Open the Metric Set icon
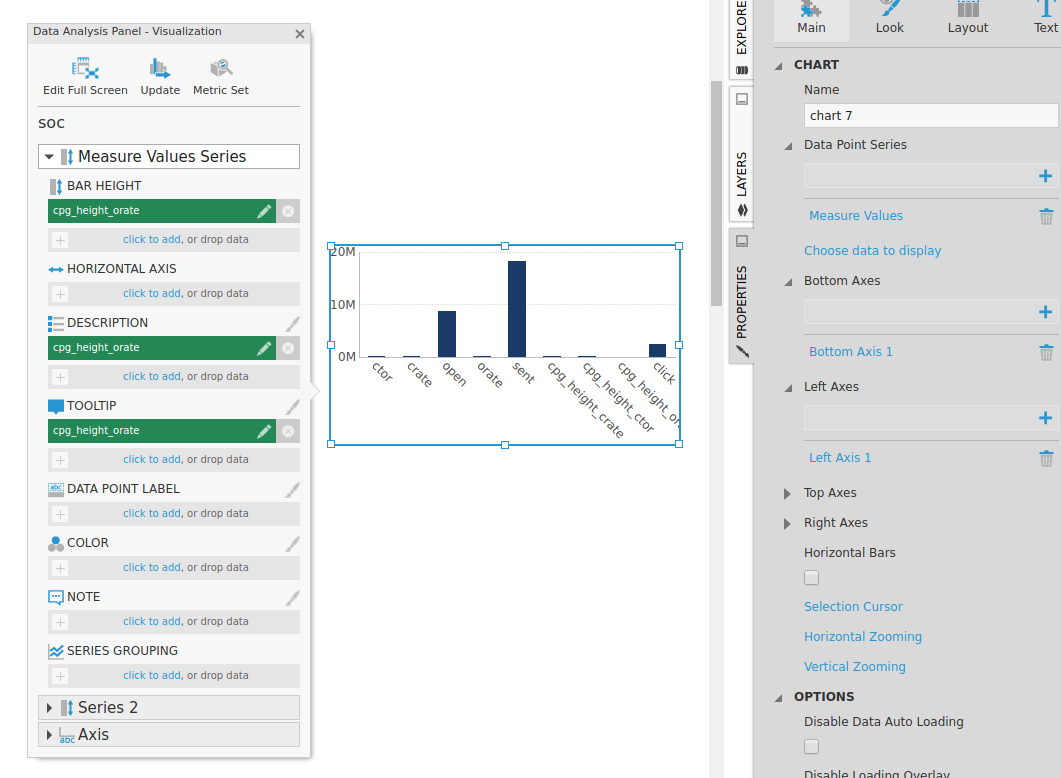This screenshot has width=1061, height=778. (x=221, y=68)
